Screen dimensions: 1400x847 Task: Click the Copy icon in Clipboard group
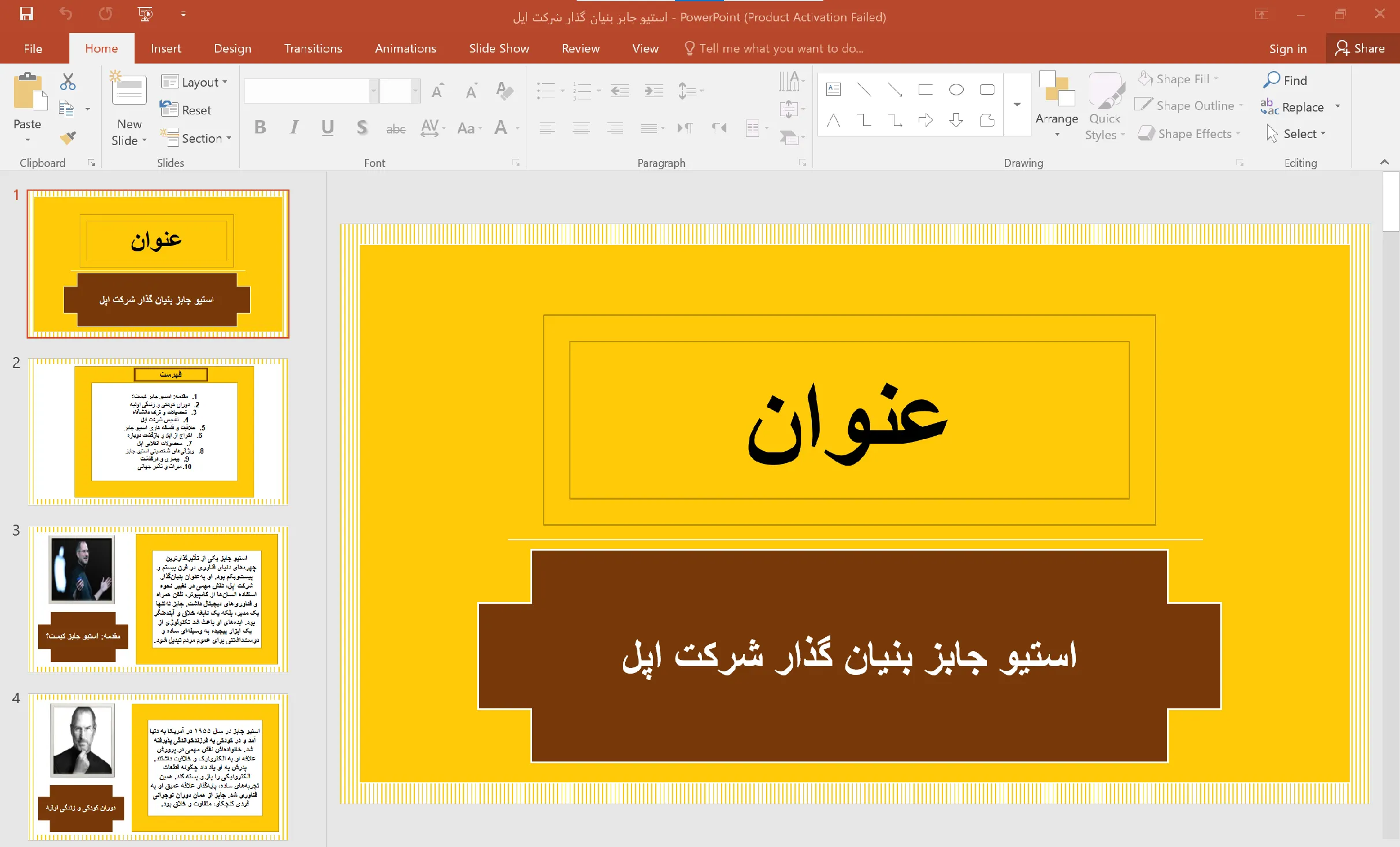click(66, 109)
